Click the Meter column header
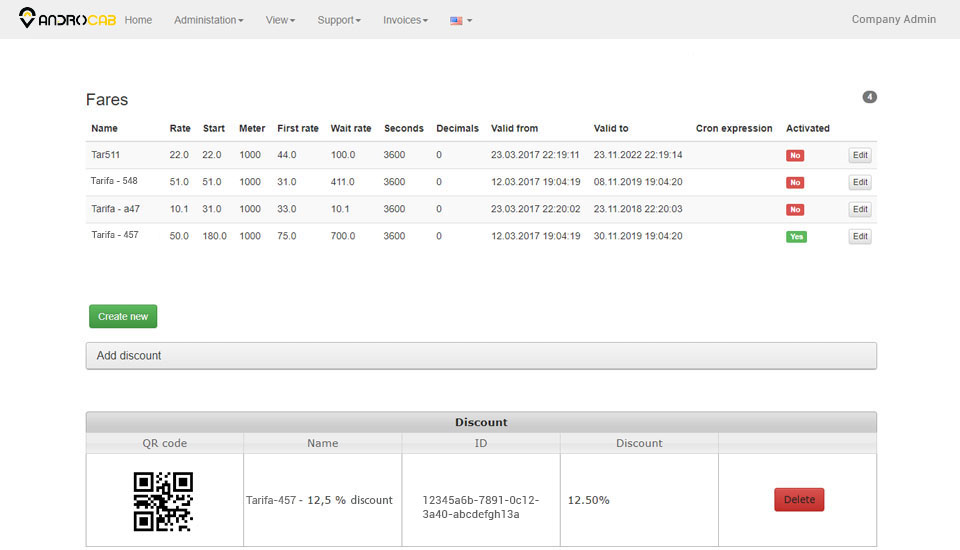960x550 pixels. click(252, 128)
